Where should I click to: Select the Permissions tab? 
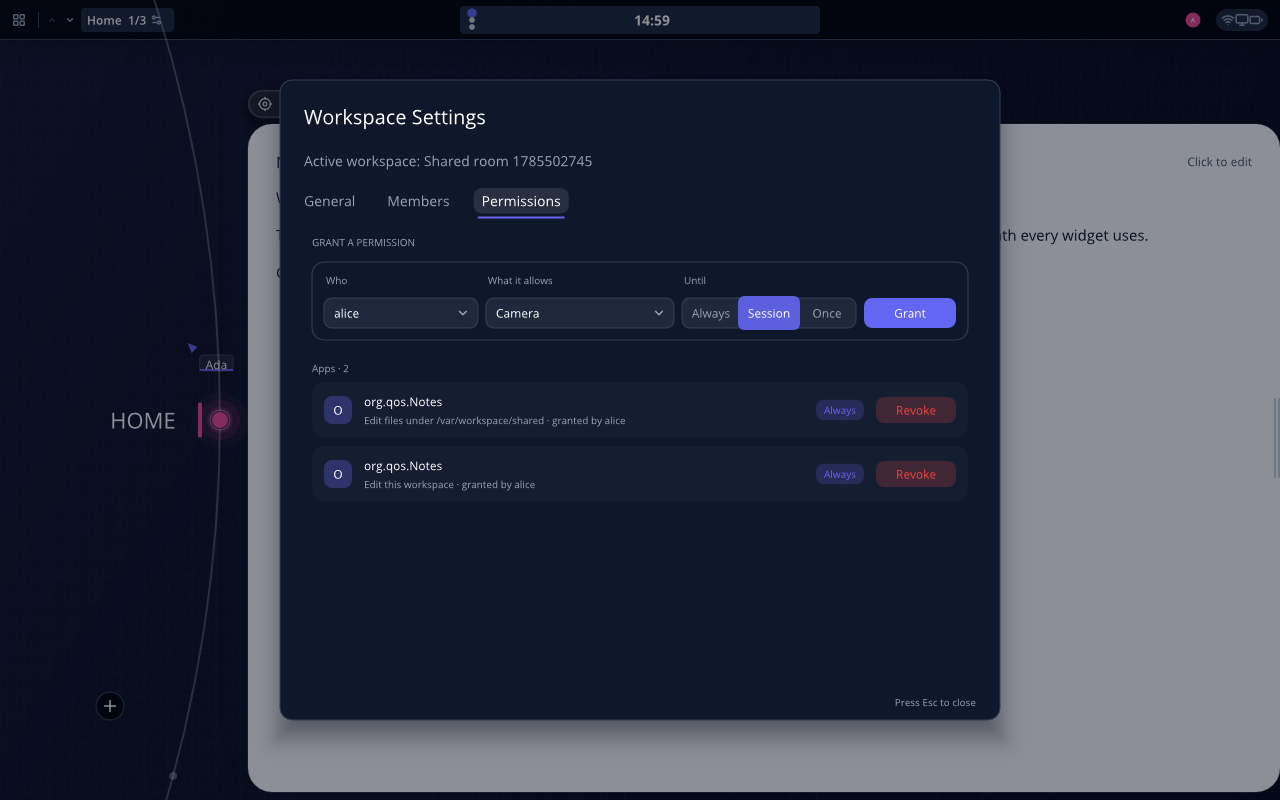pyautogui.click(x=521, y=201)
